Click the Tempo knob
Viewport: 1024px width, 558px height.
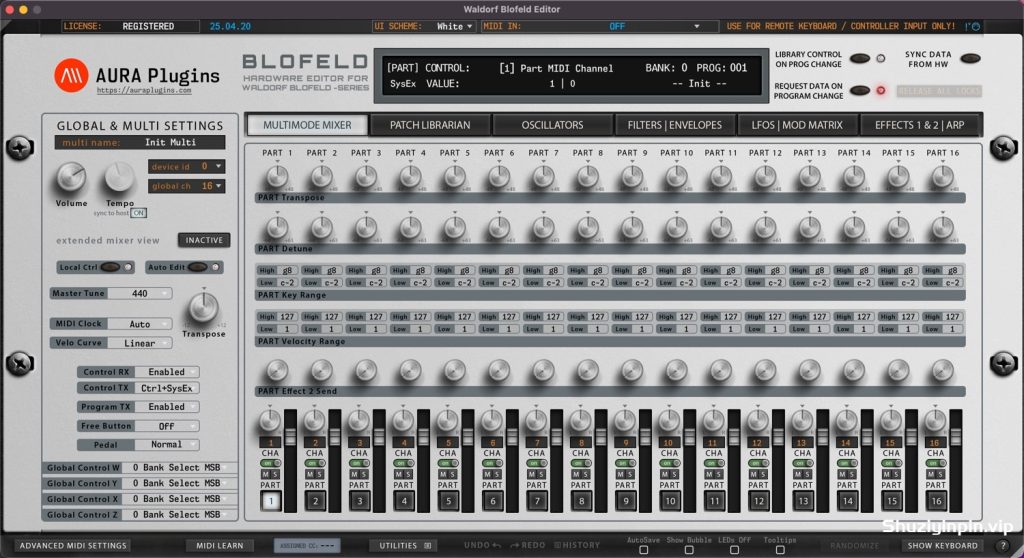pos(120,178)
